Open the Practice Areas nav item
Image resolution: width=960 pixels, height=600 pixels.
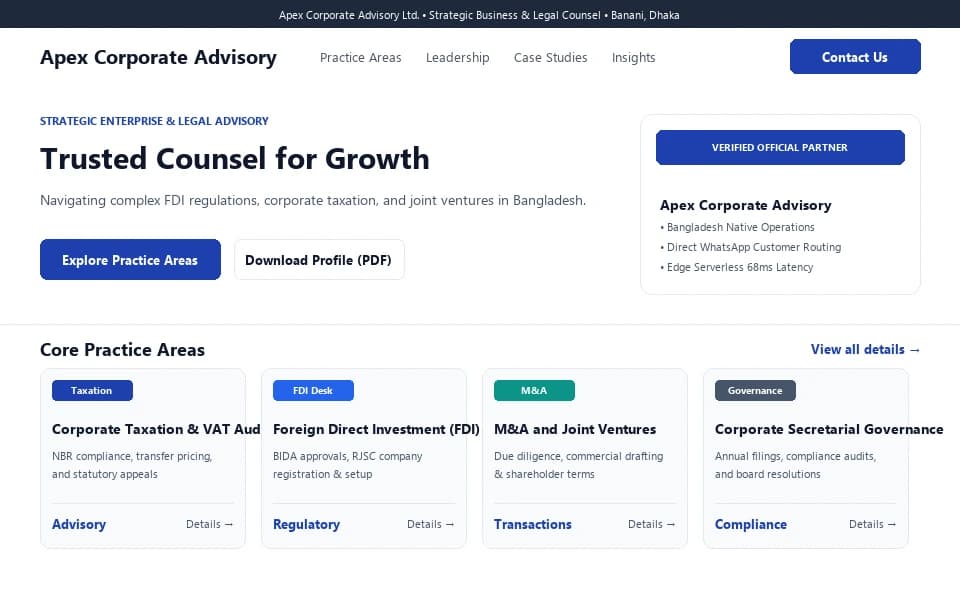361,58
